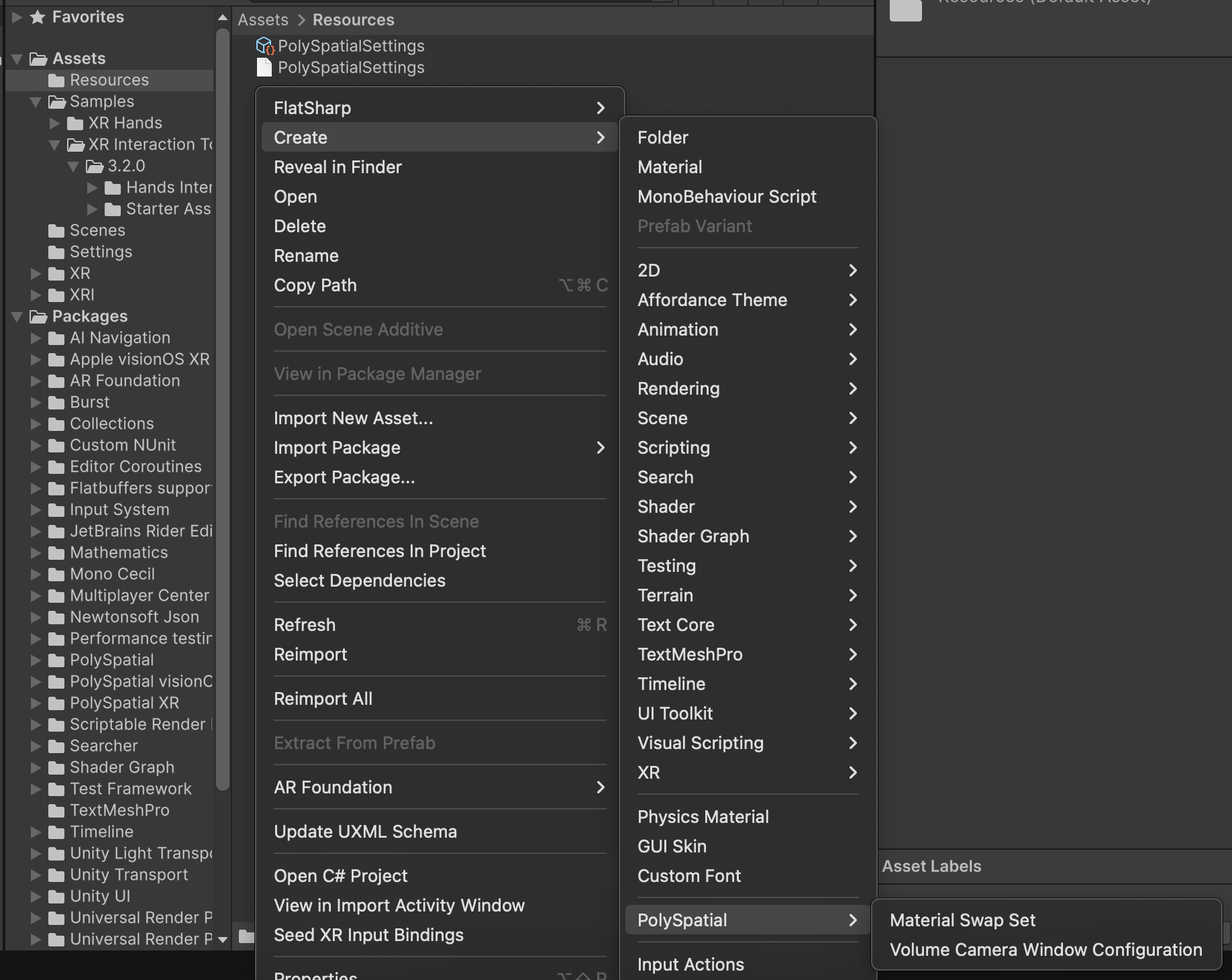Choose Rename in the context menu
The width and height of the screenshot is (1232, 980).
440,256
